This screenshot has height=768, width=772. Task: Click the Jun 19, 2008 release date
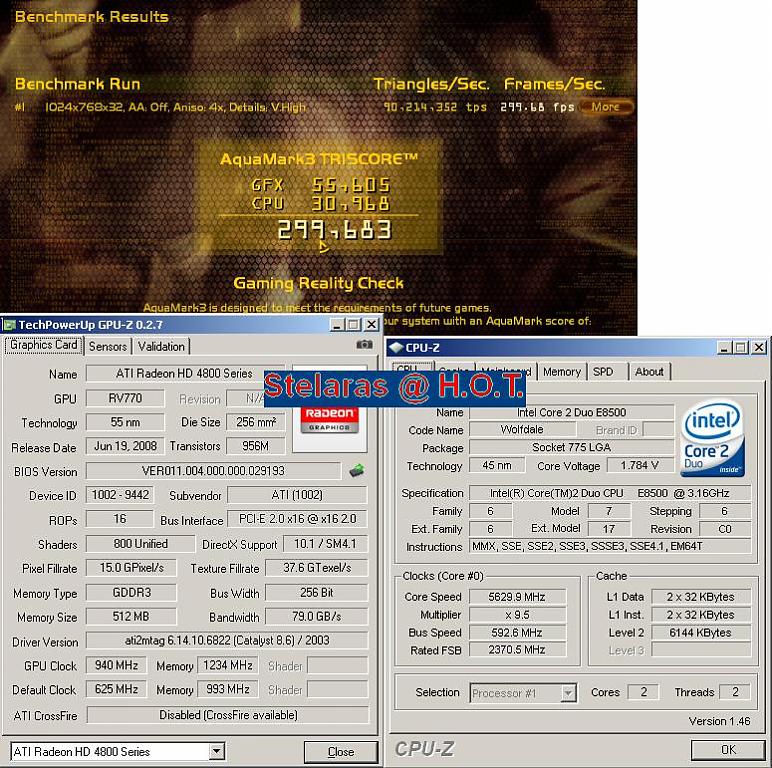click(125, 446)
